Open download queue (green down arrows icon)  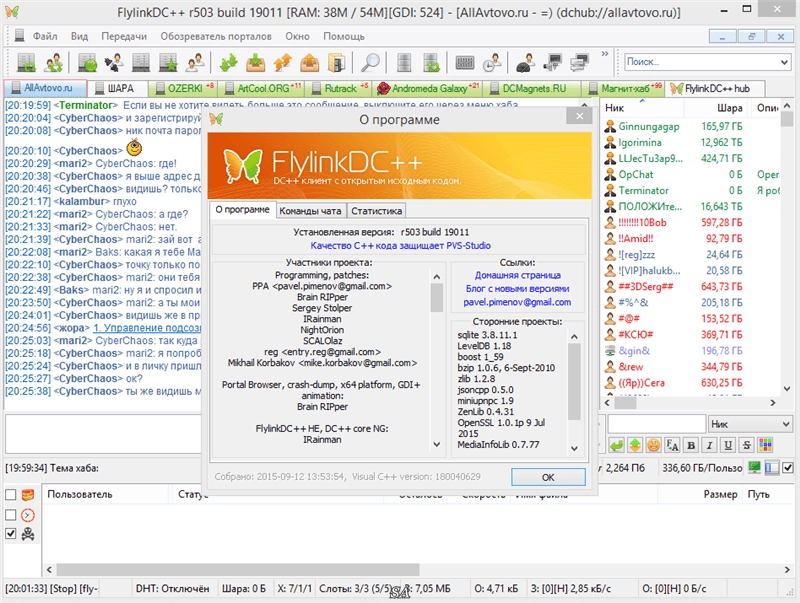tap(229, 63)
